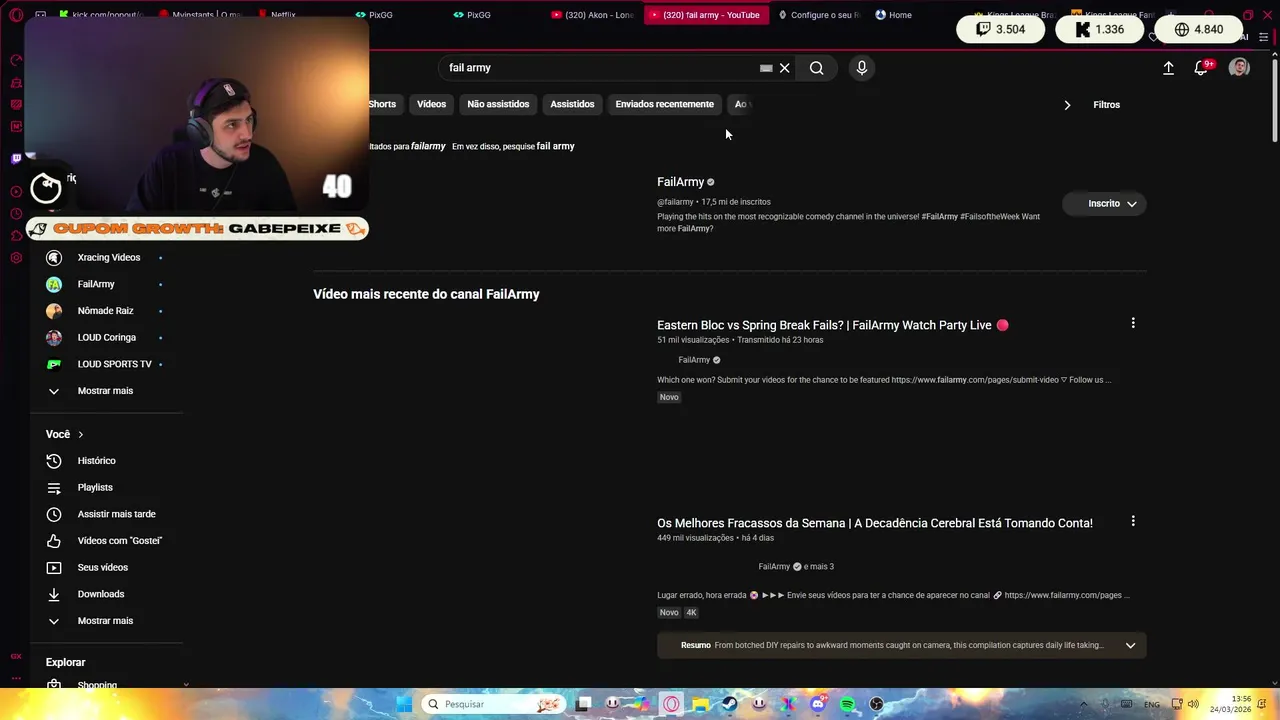1280x720 pixels.
Task: Open Opera GX from the taskbar
Action: pos(671,704)
